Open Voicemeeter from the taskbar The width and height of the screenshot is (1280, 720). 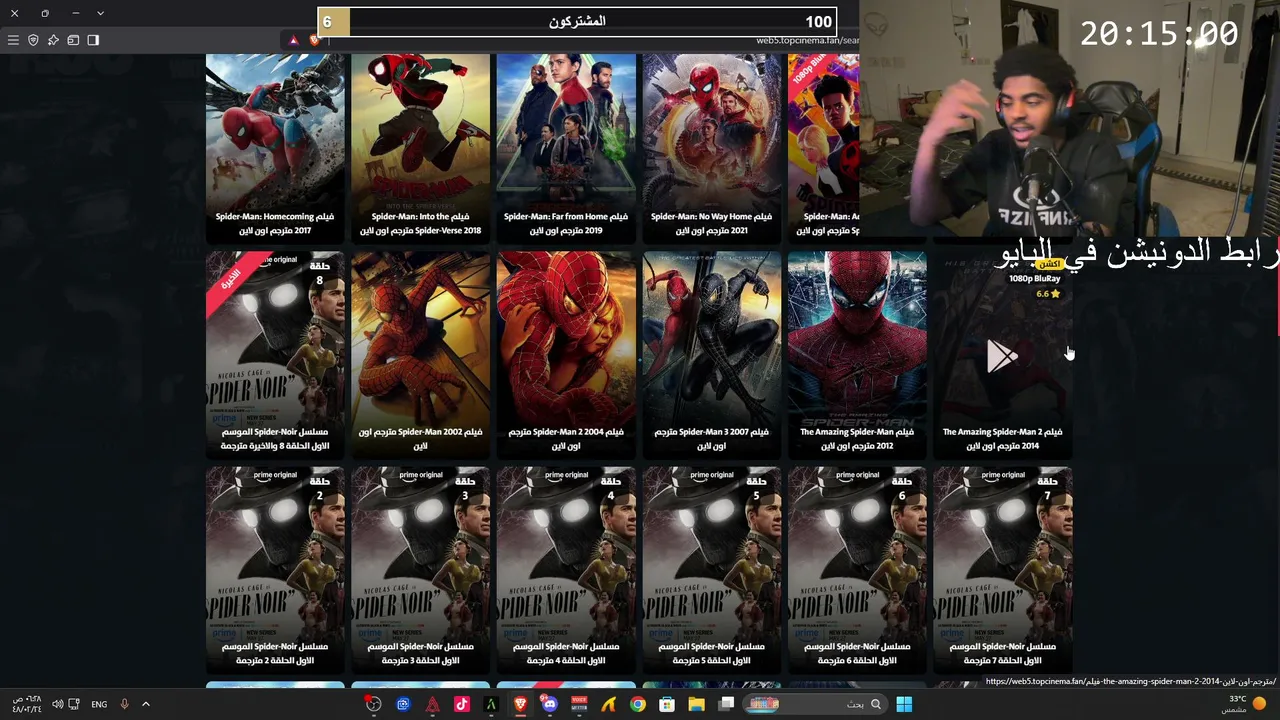579,704
